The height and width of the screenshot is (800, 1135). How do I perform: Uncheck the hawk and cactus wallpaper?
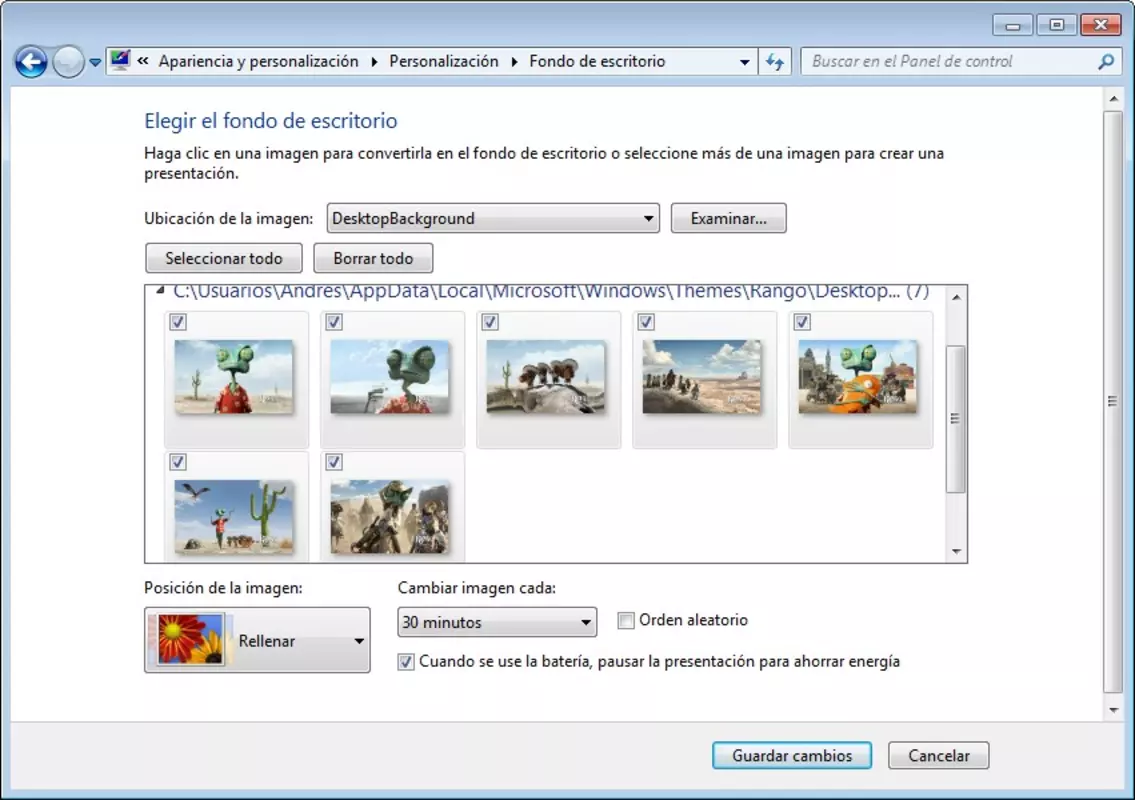[178, 462]
